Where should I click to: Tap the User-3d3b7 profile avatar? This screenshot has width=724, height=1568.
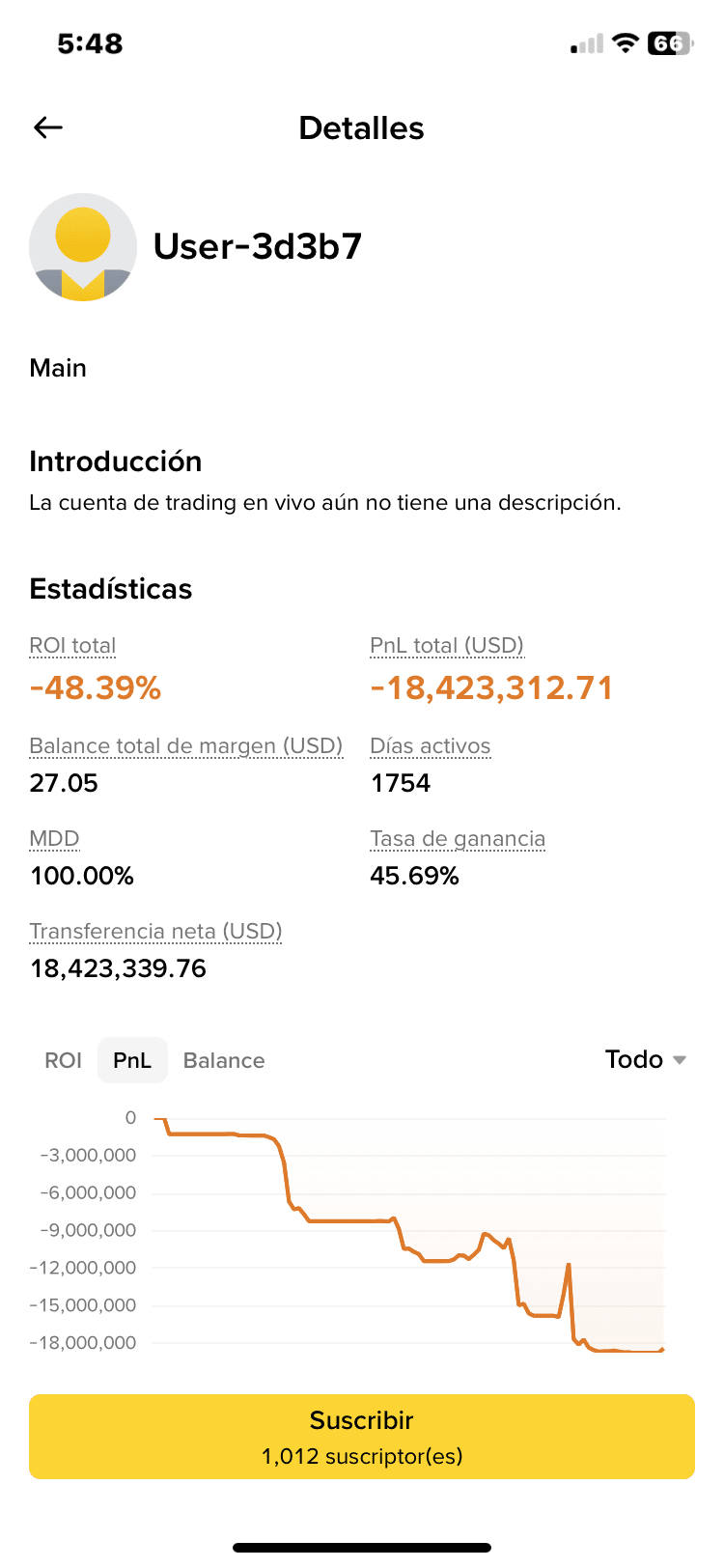click(83, 247)
